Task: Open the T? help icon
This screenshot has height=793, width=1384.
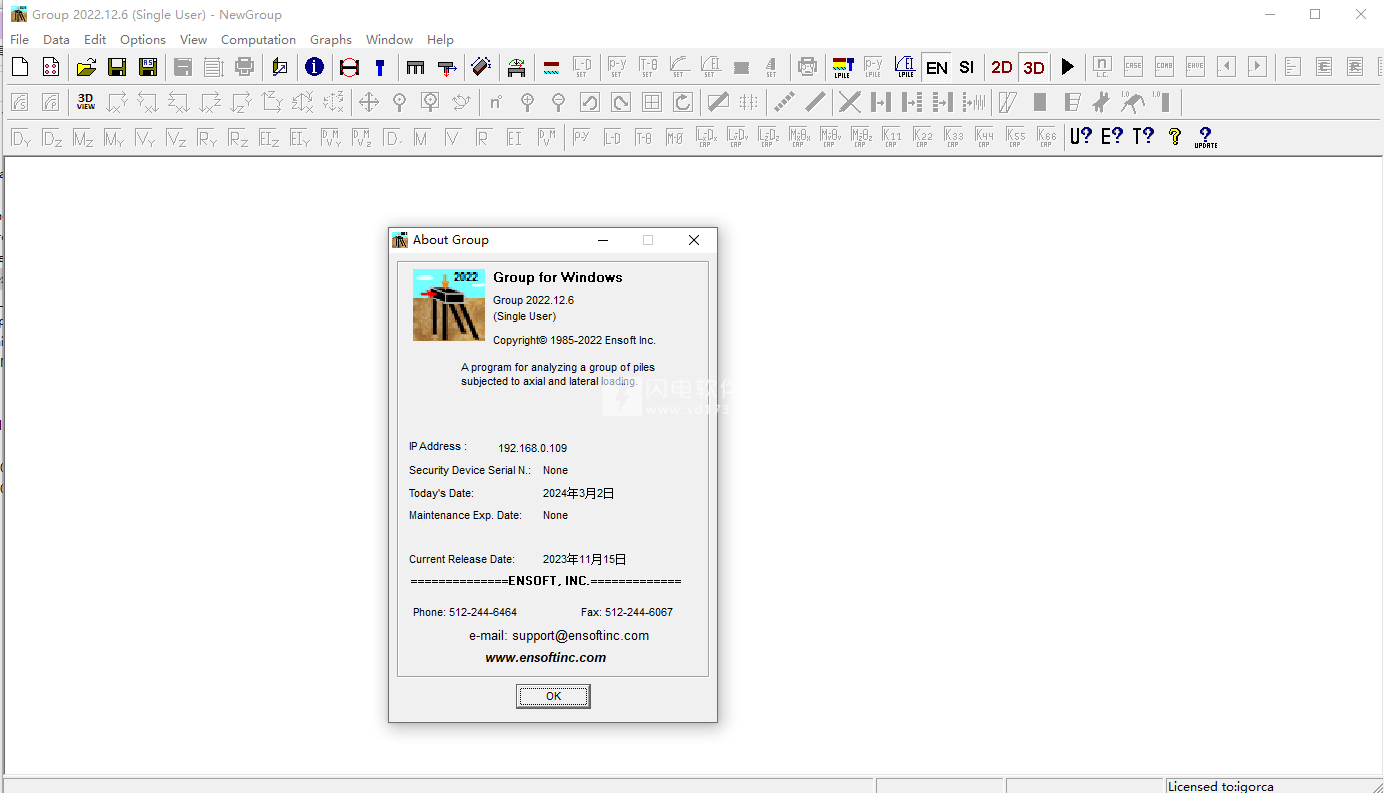Action: point(1143,136)
